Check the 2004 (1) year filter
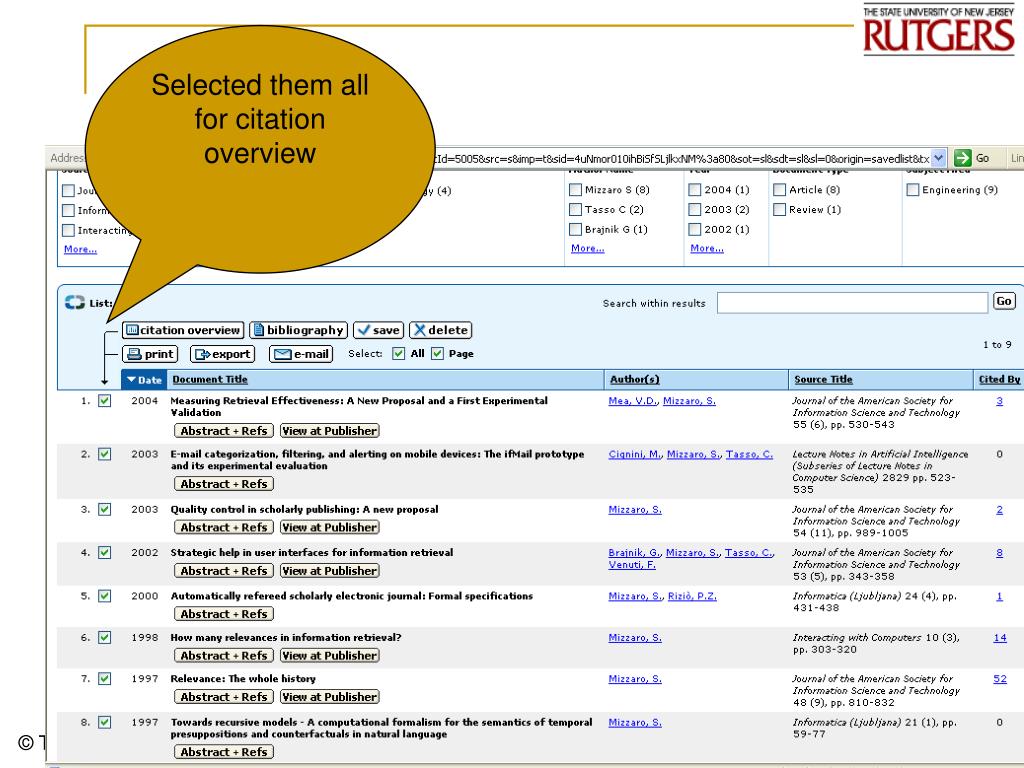 coord(695,189)
